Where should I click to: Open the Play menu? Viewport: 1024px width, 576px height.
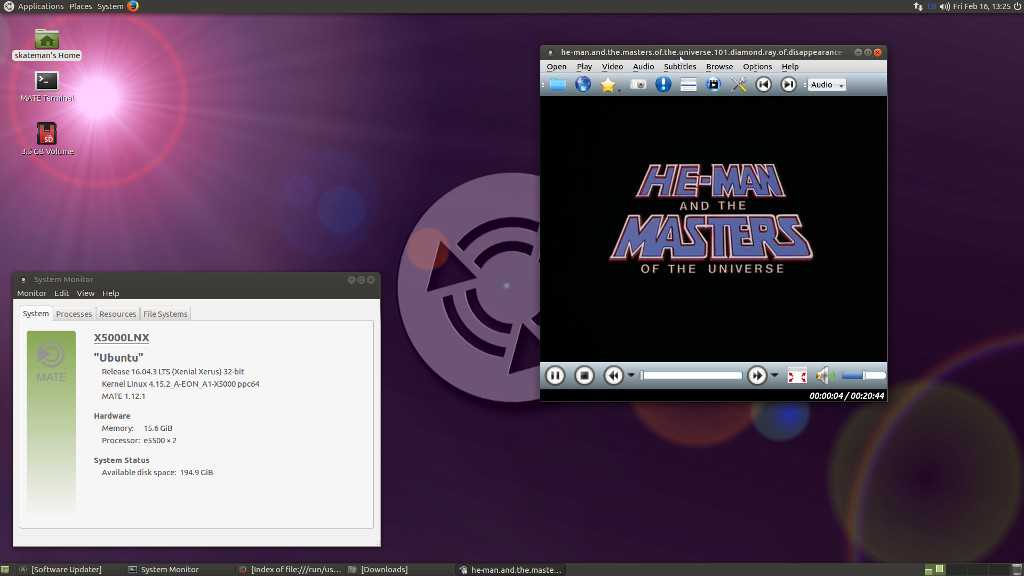(x=584, y=67)
